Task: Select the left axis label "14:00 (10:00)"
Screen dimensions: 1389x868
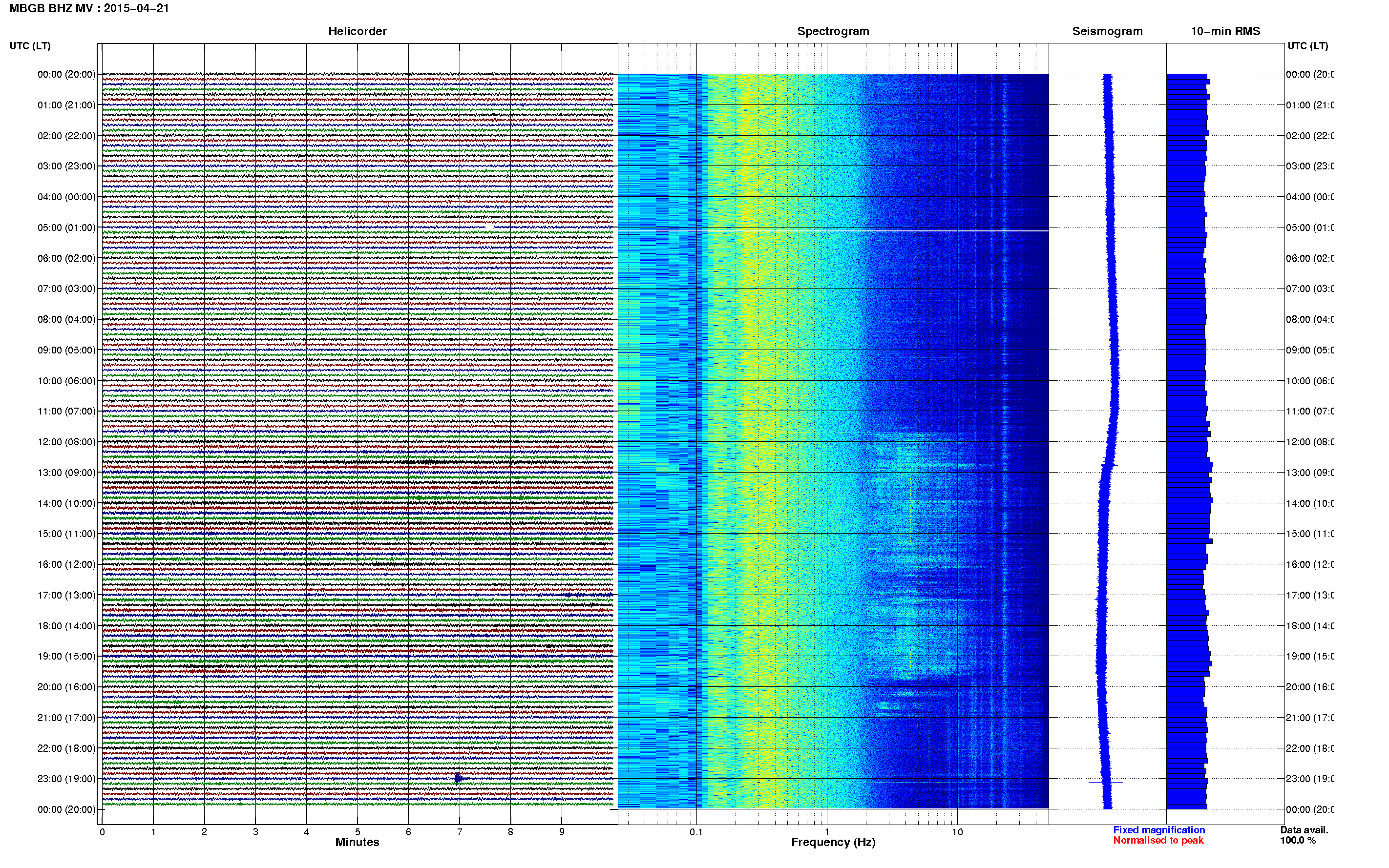Action: click(x=66, y=503)
